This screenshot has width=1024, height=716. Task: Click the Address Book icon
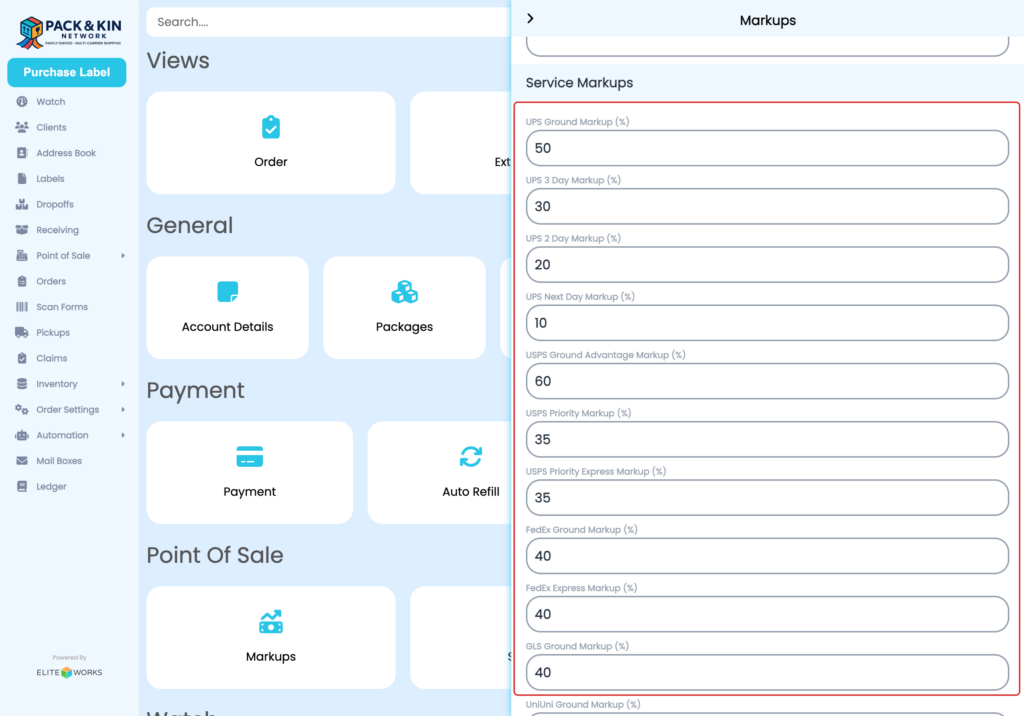pyautogui.click(x=22, y=152)
